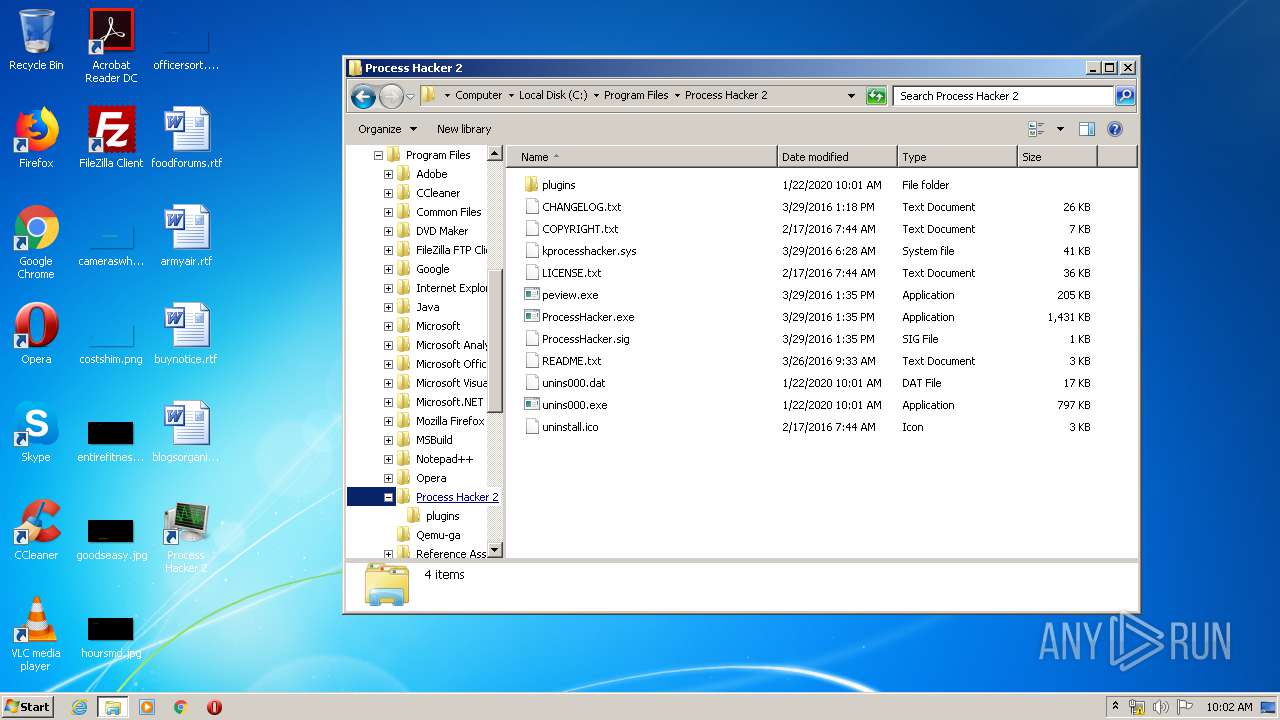Select foodforums.rtf desktop file

186,138
